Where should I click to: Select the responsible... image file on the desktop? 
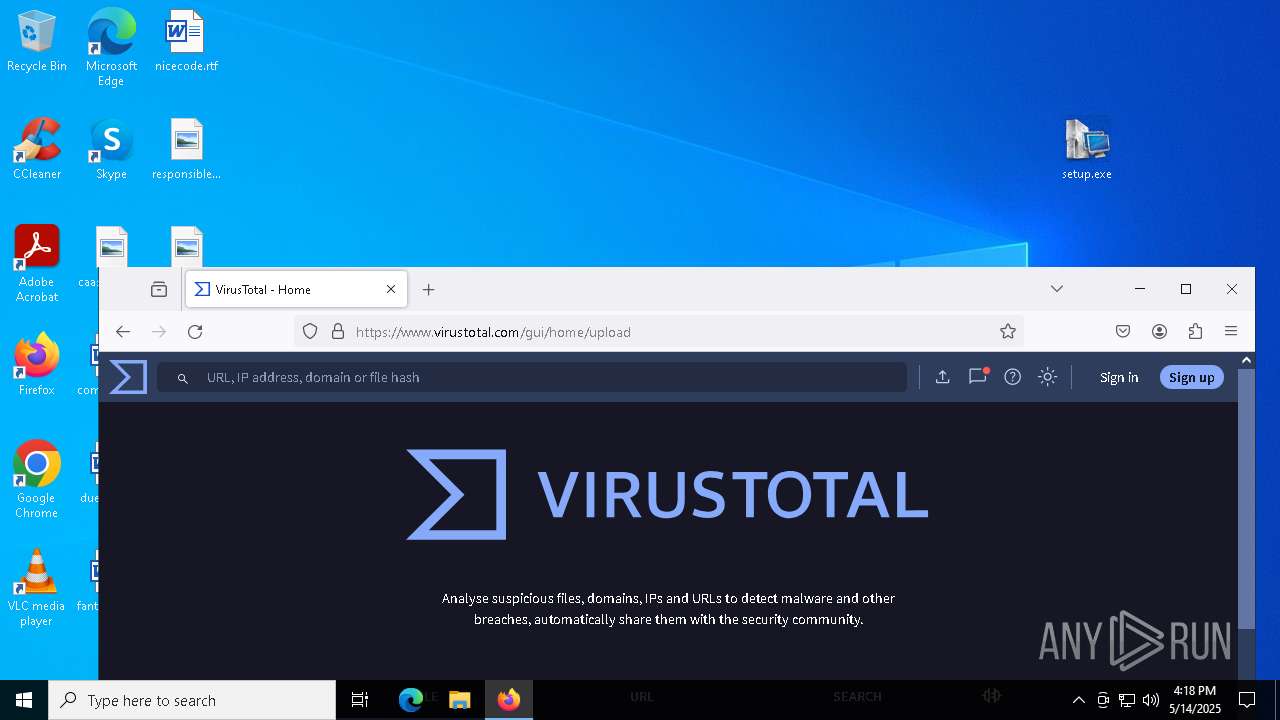click(x=186, y=149)
